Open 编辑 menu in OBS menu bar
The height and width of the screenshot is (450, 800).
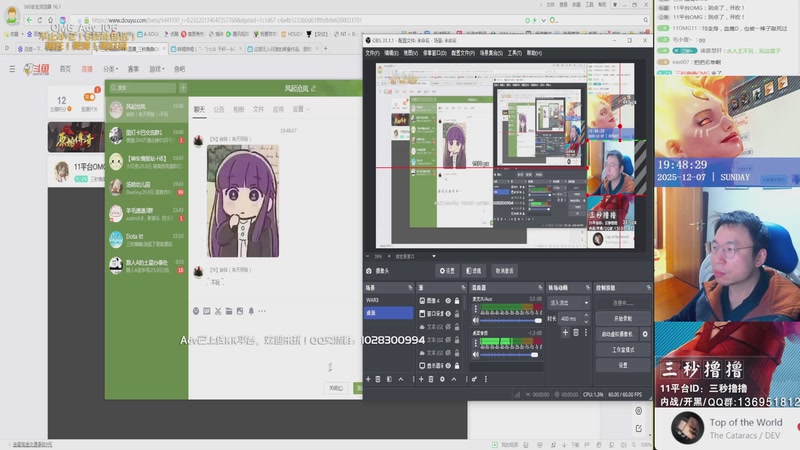[391, 53]
